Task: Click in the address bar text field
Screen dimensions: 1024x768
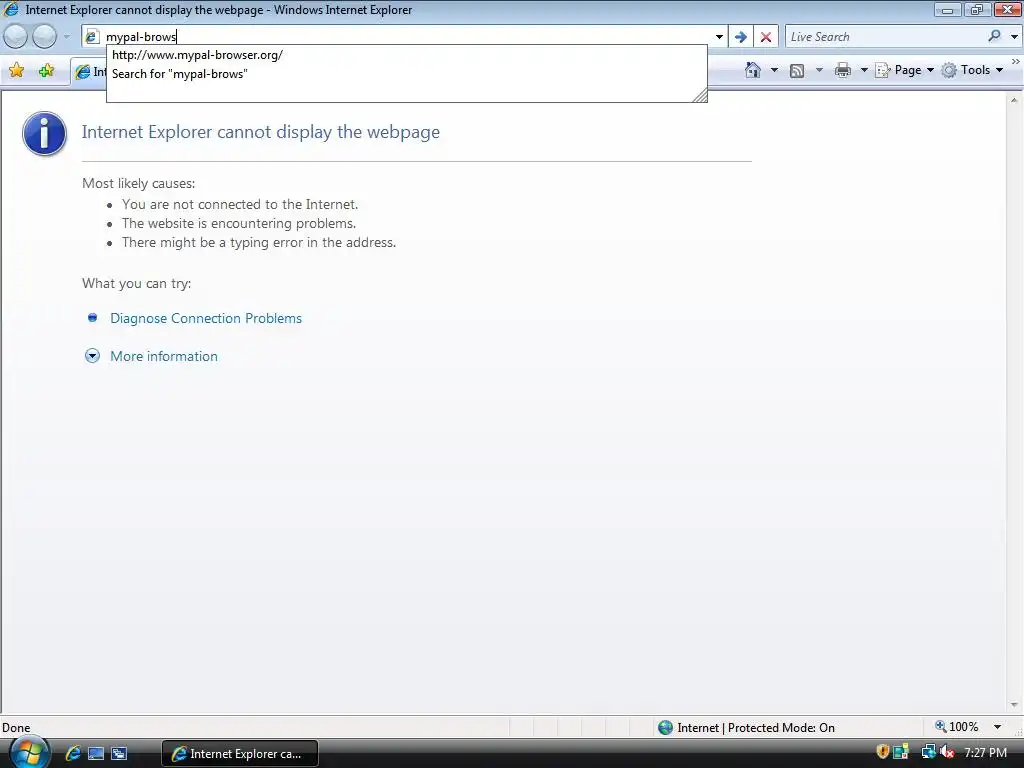Action: (x=405, y=37)
